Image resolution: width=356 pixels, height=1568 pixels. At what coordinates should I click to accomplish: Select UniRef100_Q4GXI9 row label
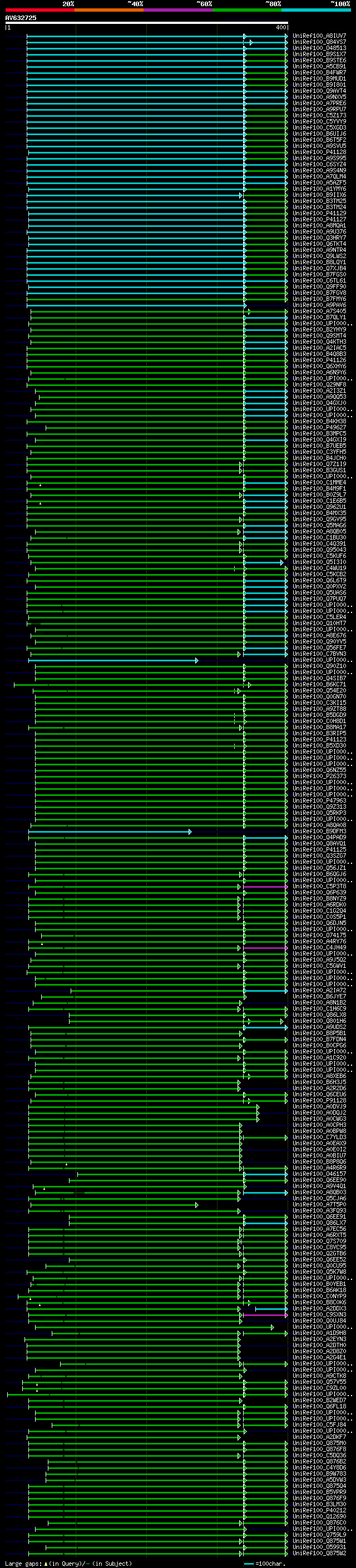[319, 439]
